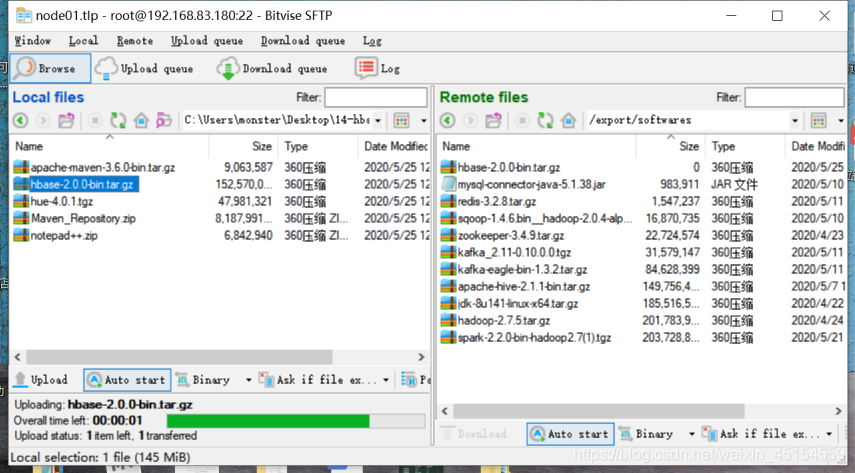855x473 pixels.
Task: Select remote hadoop-2.7.5.tar.gz
Action: pyautogui.click(x=504, y=321)
